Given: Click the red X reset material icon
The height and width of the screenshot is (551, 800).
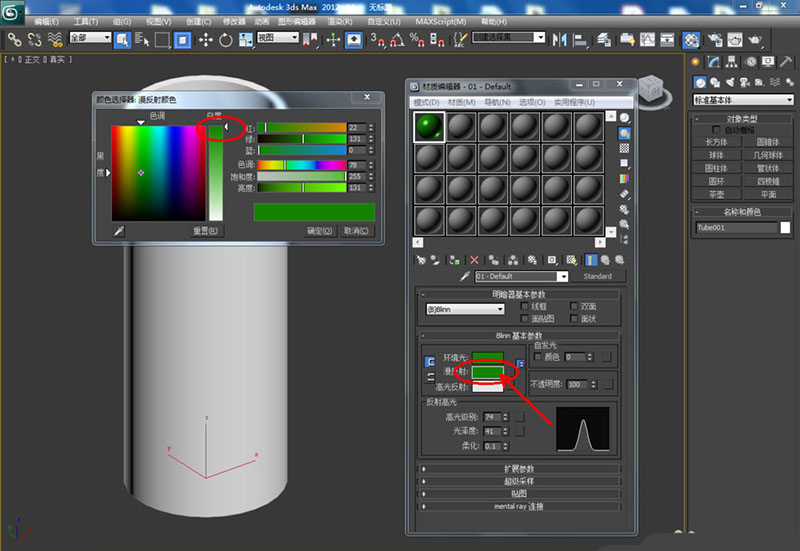Looking at the screenshot, I should click(x=474, y=259).
